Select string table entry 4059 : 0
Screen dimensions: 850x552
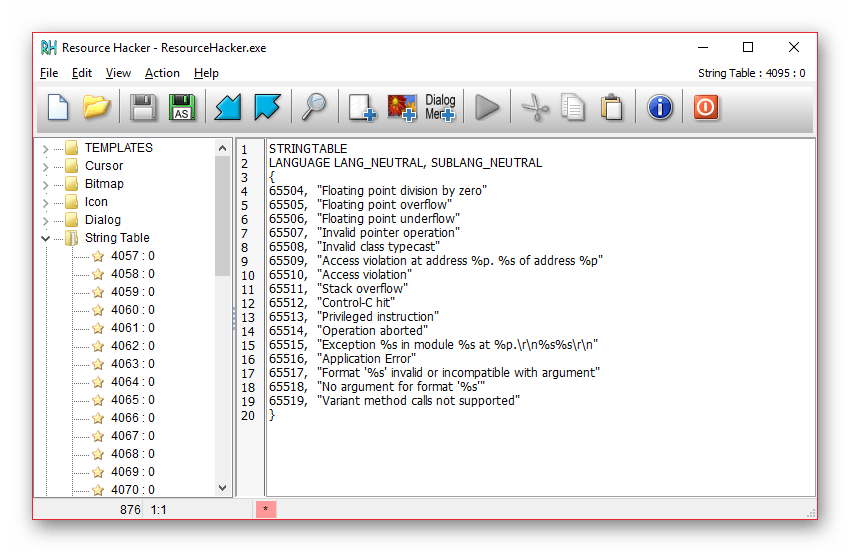(x=133, y=292)
